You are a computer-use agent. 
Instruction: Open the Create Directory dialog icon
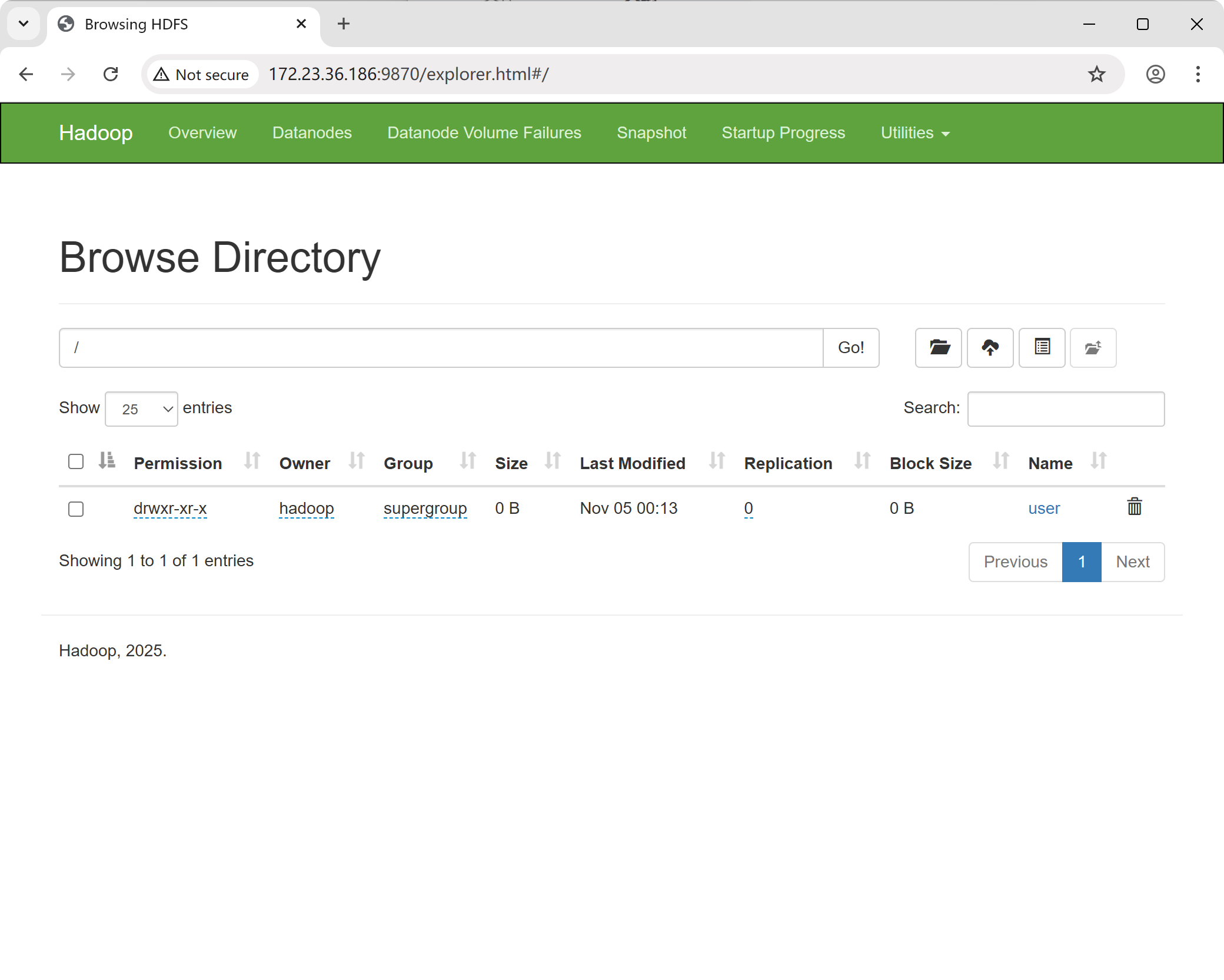[x=938, y=348]
